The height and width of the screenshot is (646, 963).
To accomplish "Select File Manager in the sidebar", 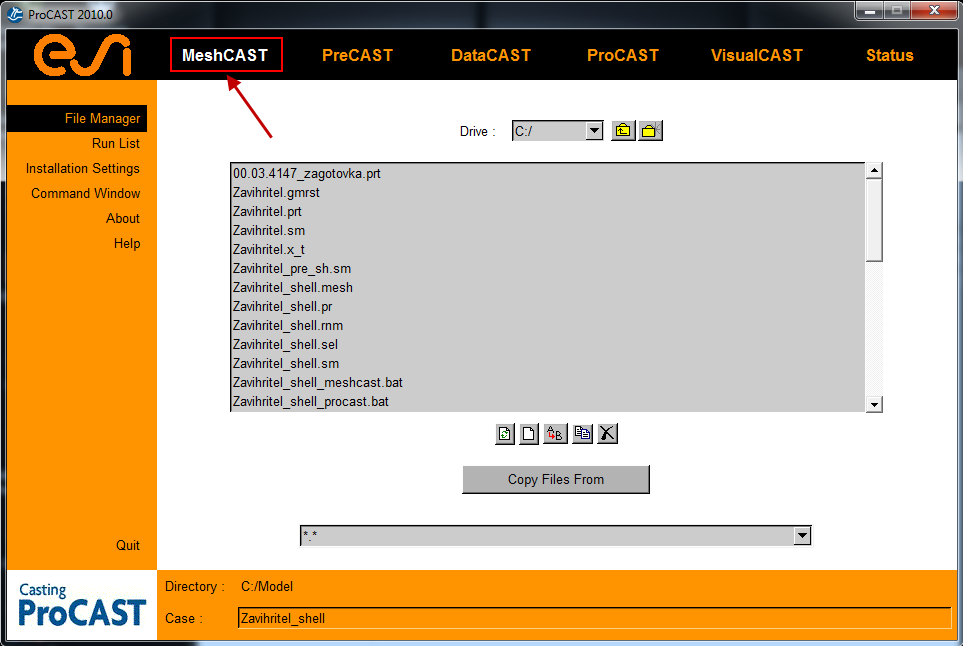I will click(77, 119).
